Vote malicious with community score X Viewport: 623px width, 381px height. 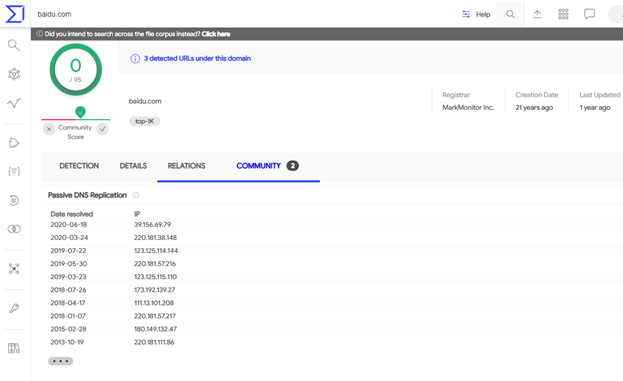point(49,129)
